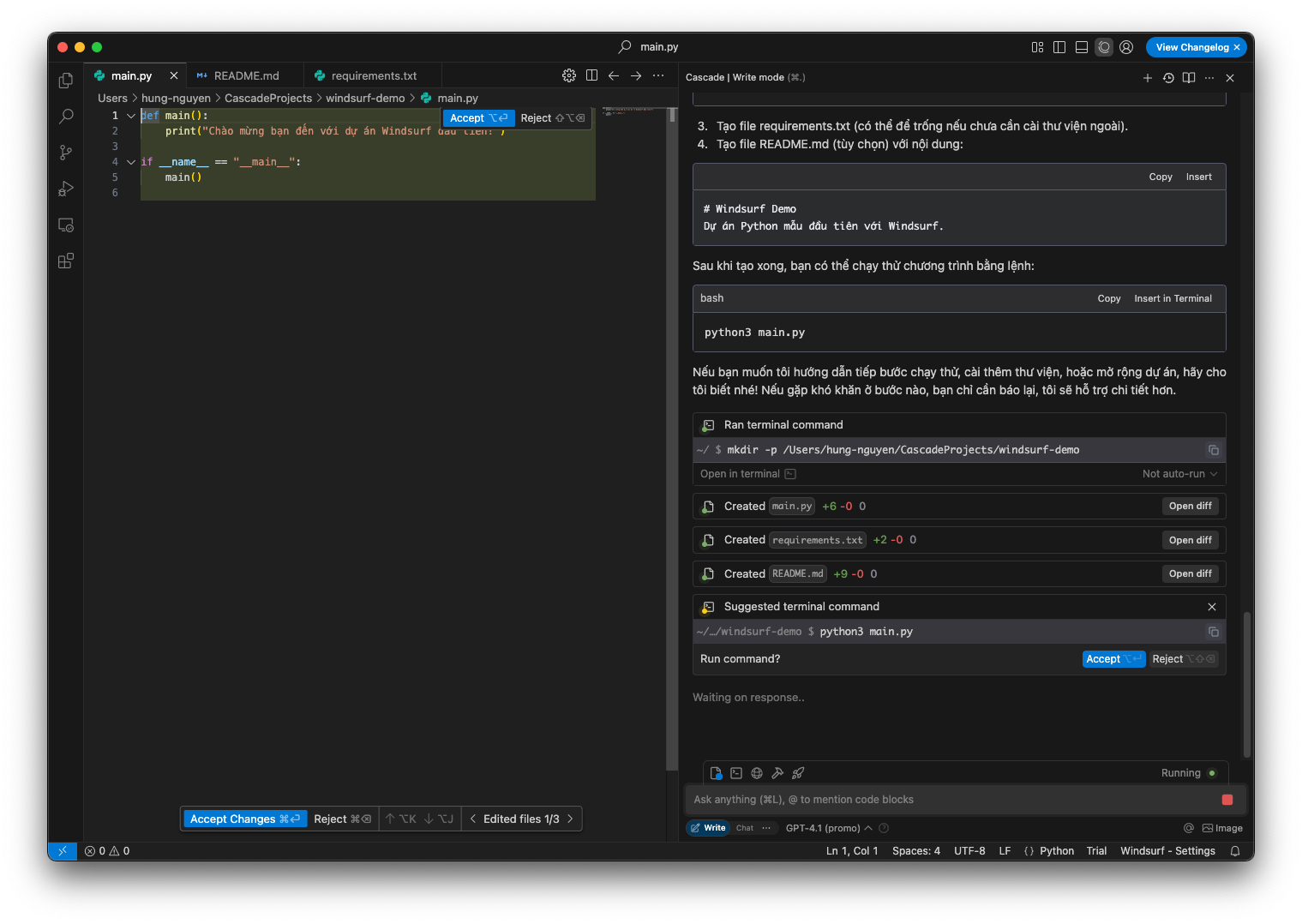Click the globe web icon in Cascade toolbar
This screenshot has width=1302, height=924.
coord(757,773)
